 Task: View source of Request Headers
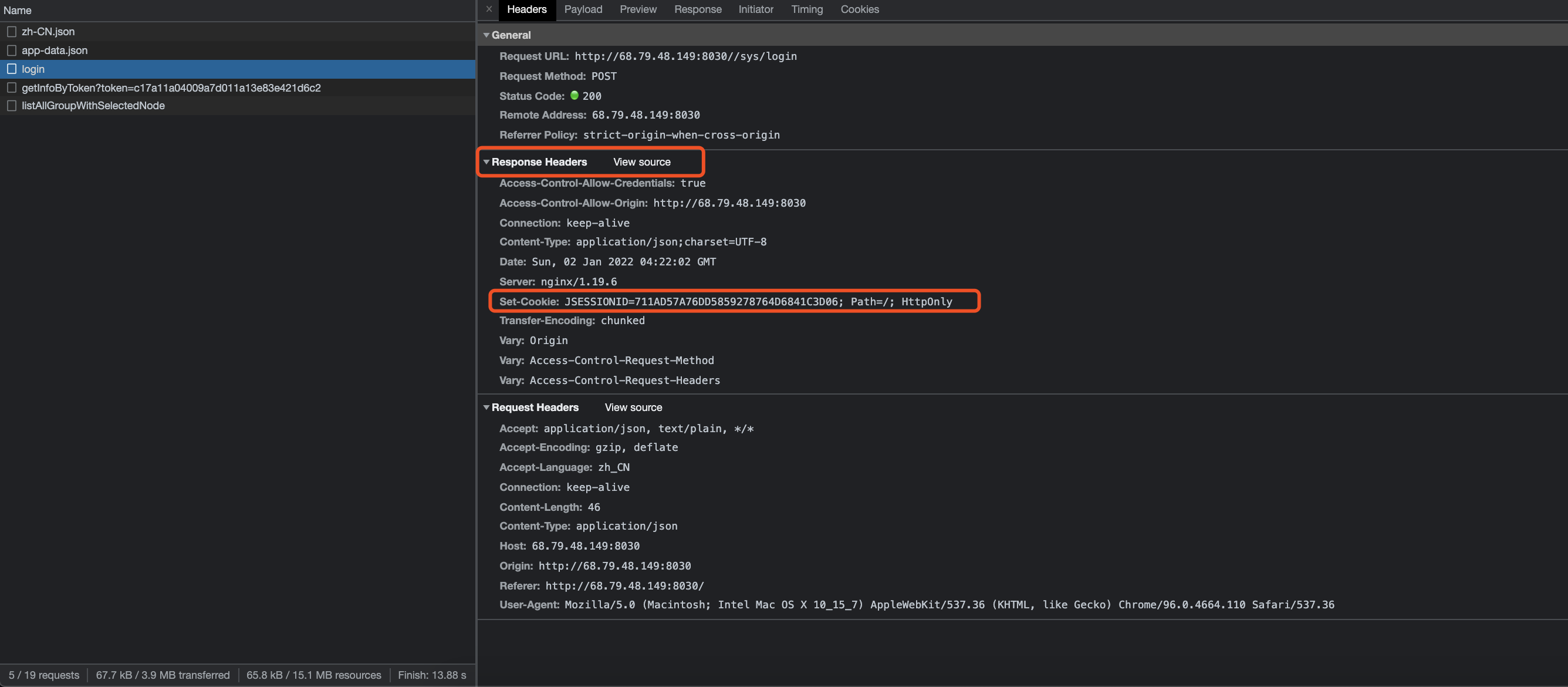point(633,408)
